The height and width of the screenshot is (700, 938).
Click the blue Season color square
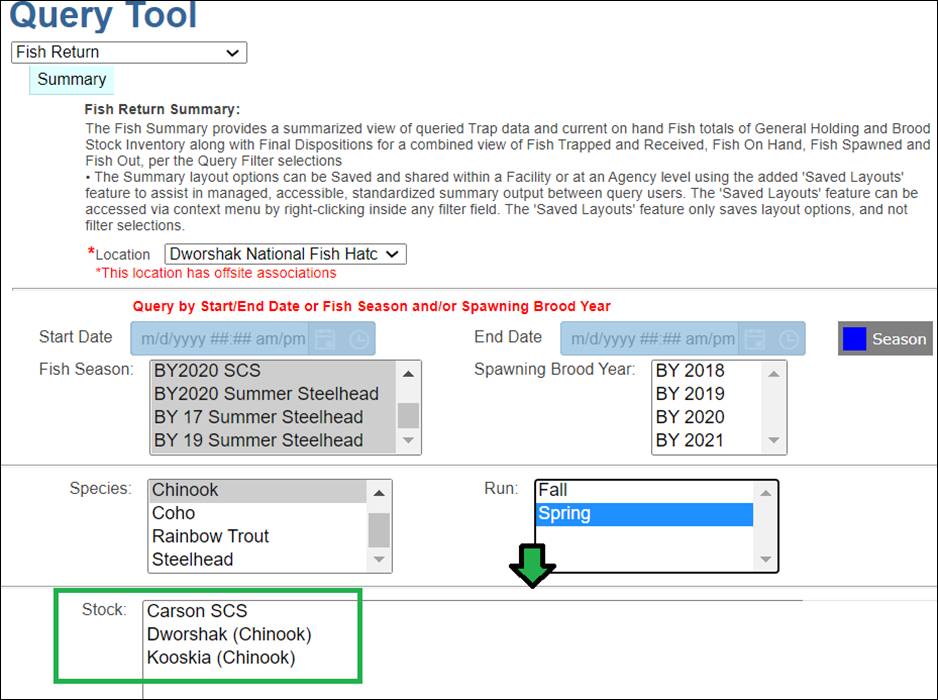[x=854, y=339]
